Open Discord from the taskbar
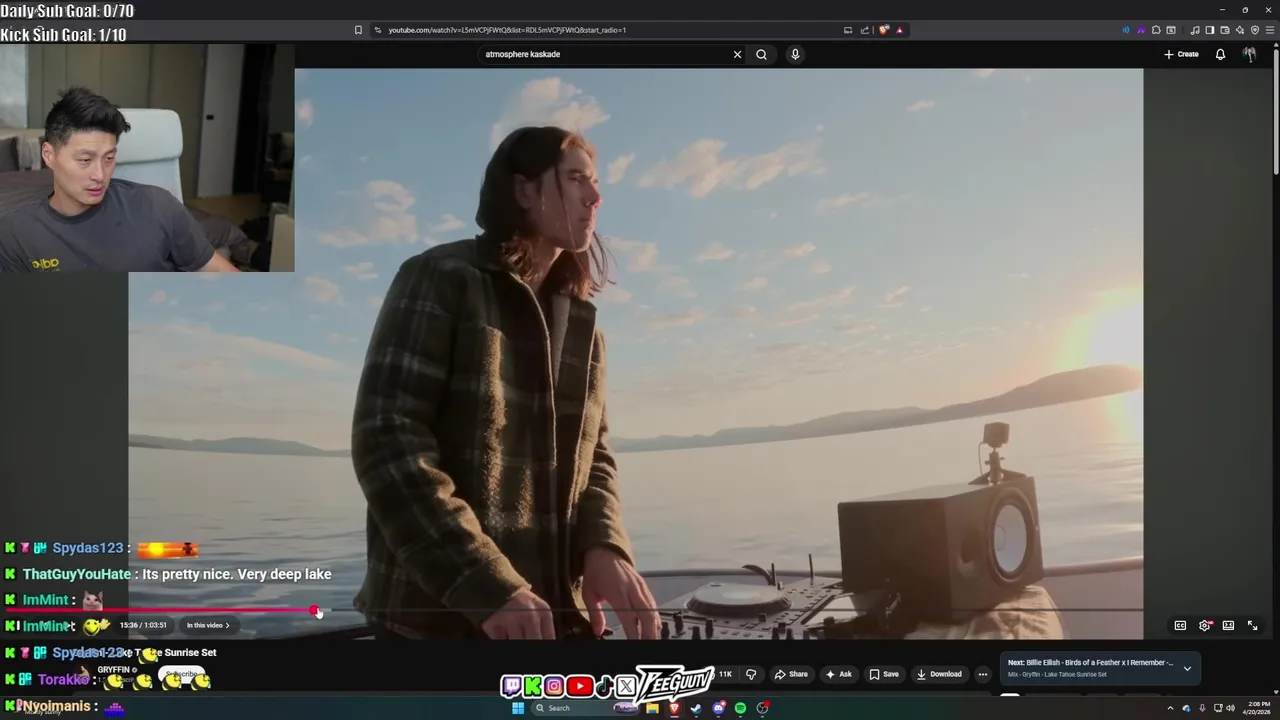 [718, 708]
